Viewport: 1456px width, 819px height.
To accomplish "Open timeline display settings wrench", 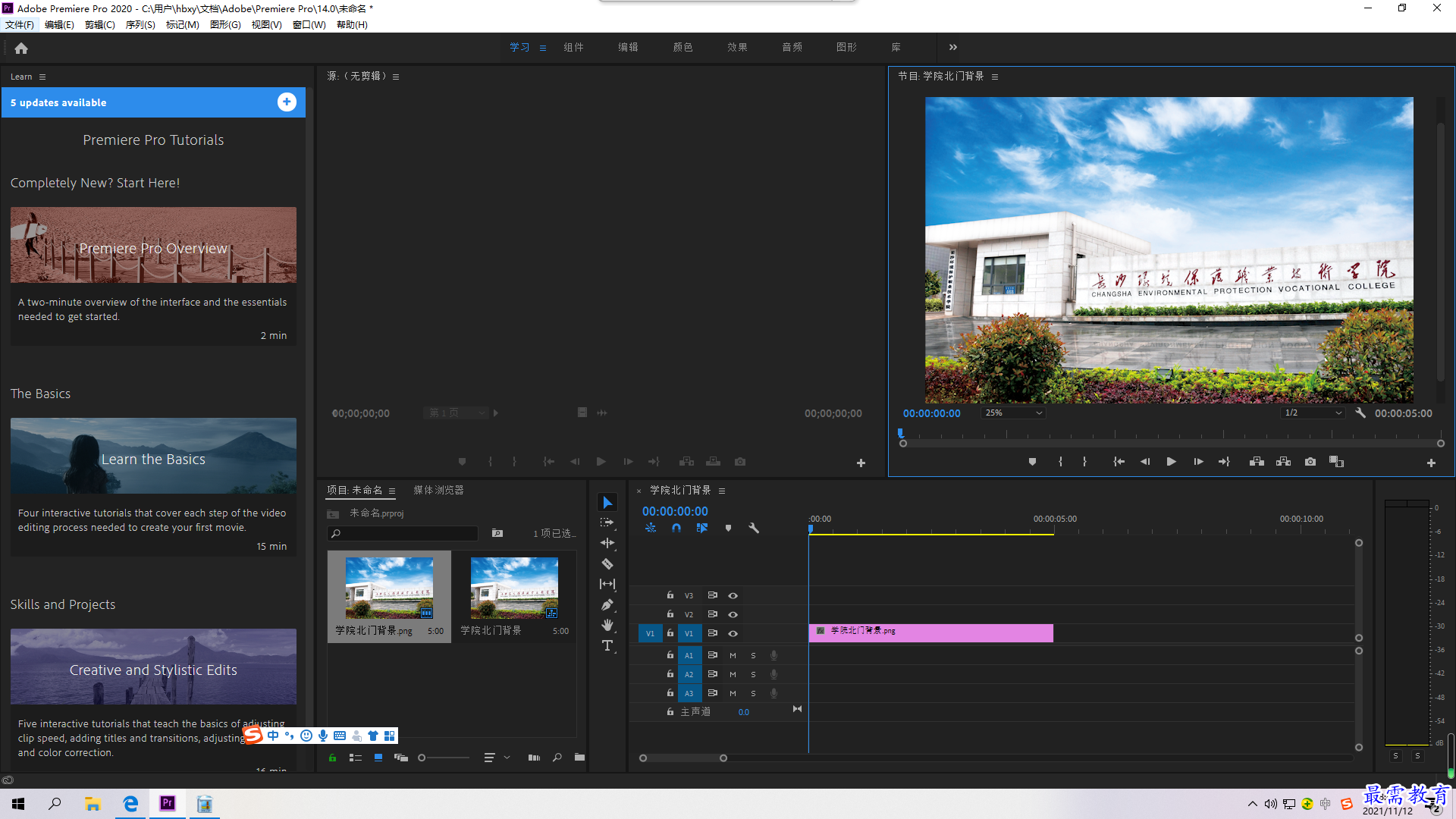I will pyautogui.click(x=754, y=528).
